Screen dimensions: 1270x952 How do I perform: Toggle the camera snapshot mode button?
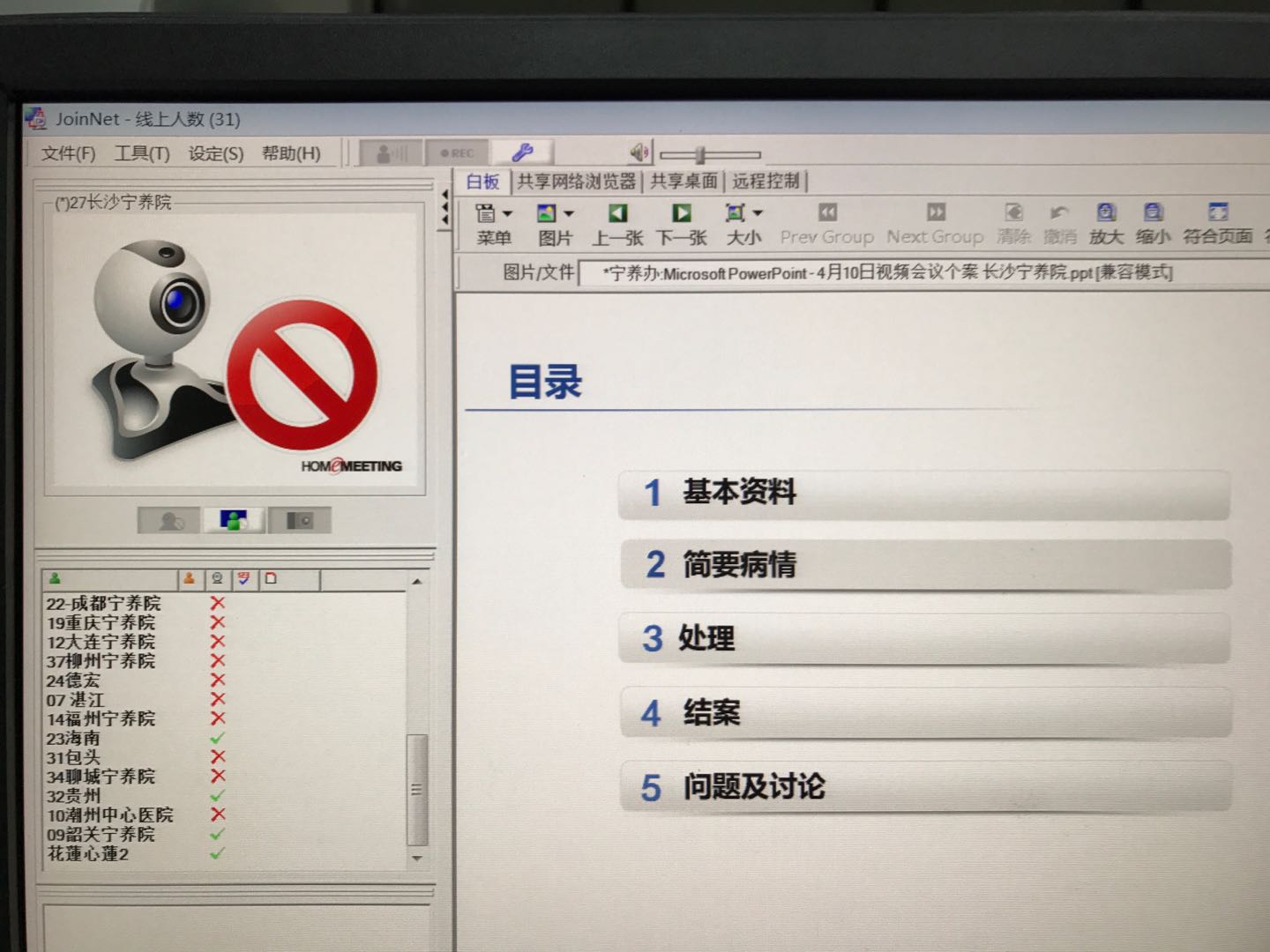click(x=299, y=521)
